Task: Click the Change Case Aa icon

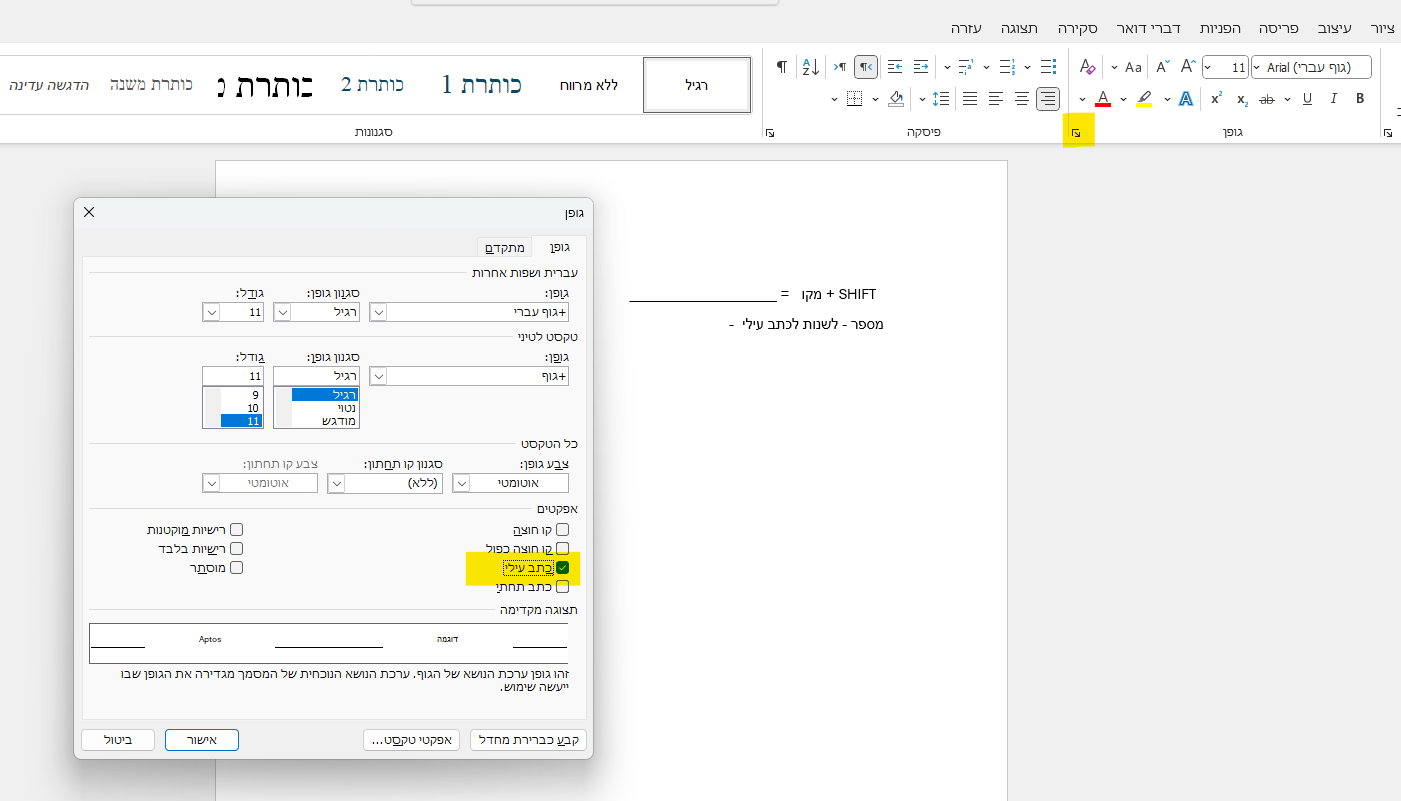Action: click(x=1133, y=67)
